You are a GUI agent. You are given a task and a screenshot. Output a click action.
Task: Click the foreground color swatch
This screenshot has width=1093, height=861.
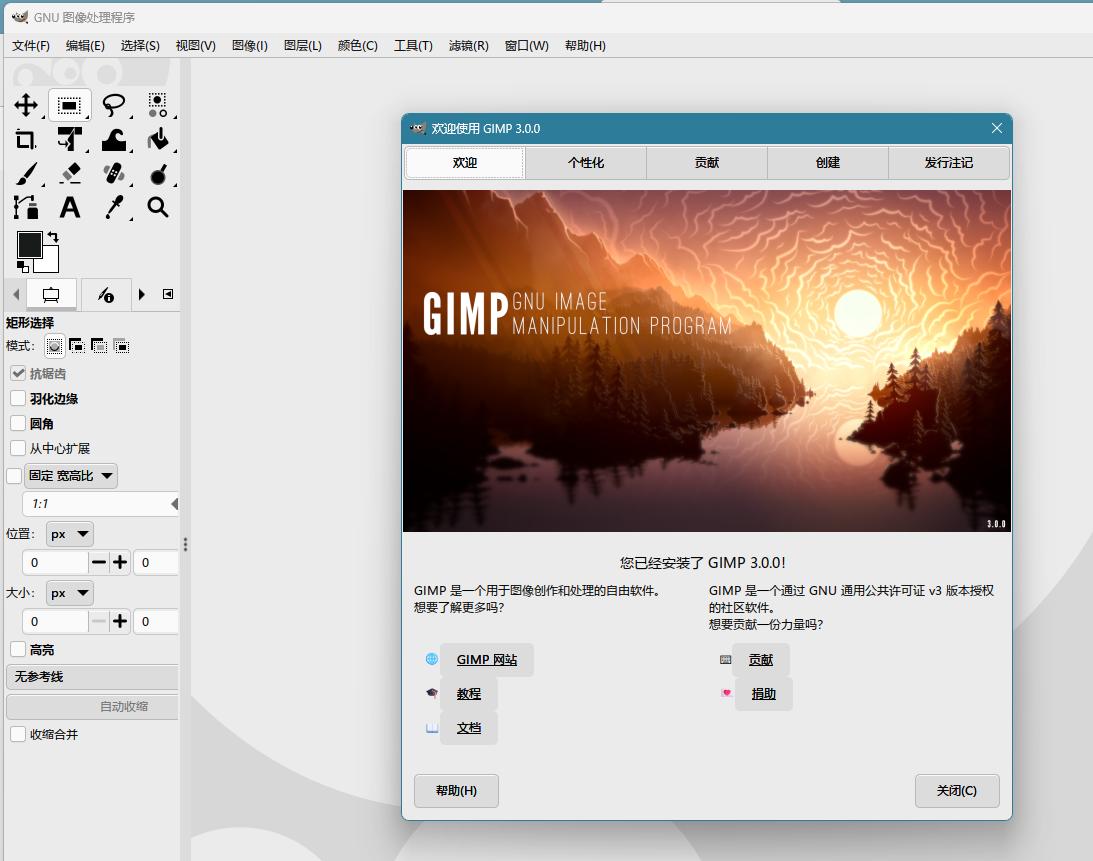pyautogui.click(x=30, y=246)
